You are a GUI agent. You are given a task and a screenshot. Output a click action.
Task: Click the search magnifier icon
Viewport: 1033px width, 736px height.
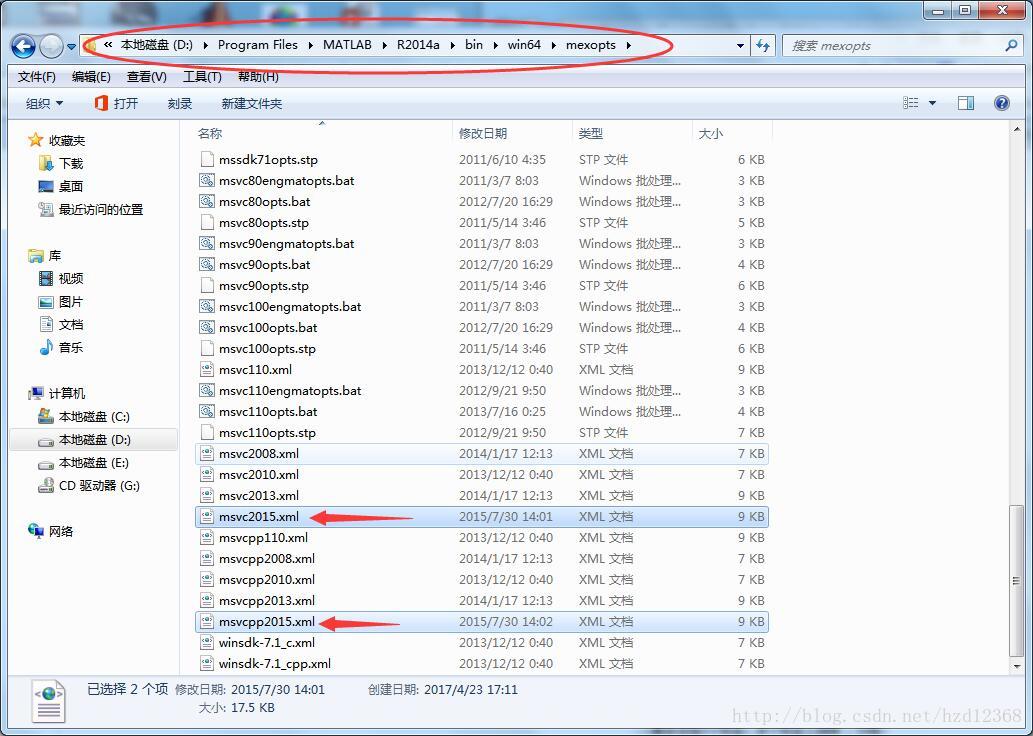click(1011, 45)
